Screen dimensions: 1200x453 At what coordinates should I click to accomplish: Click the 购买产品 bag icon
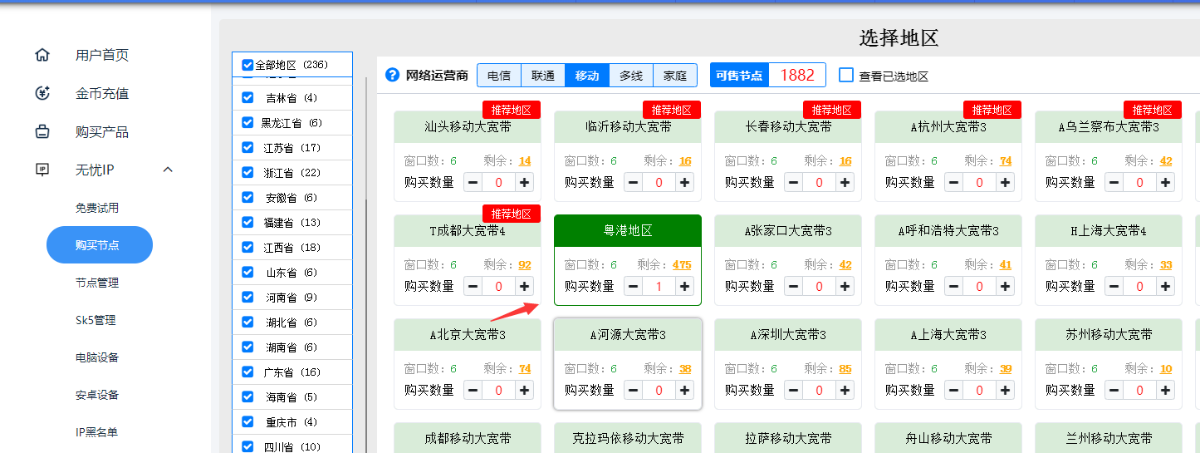tap(42, 131)
